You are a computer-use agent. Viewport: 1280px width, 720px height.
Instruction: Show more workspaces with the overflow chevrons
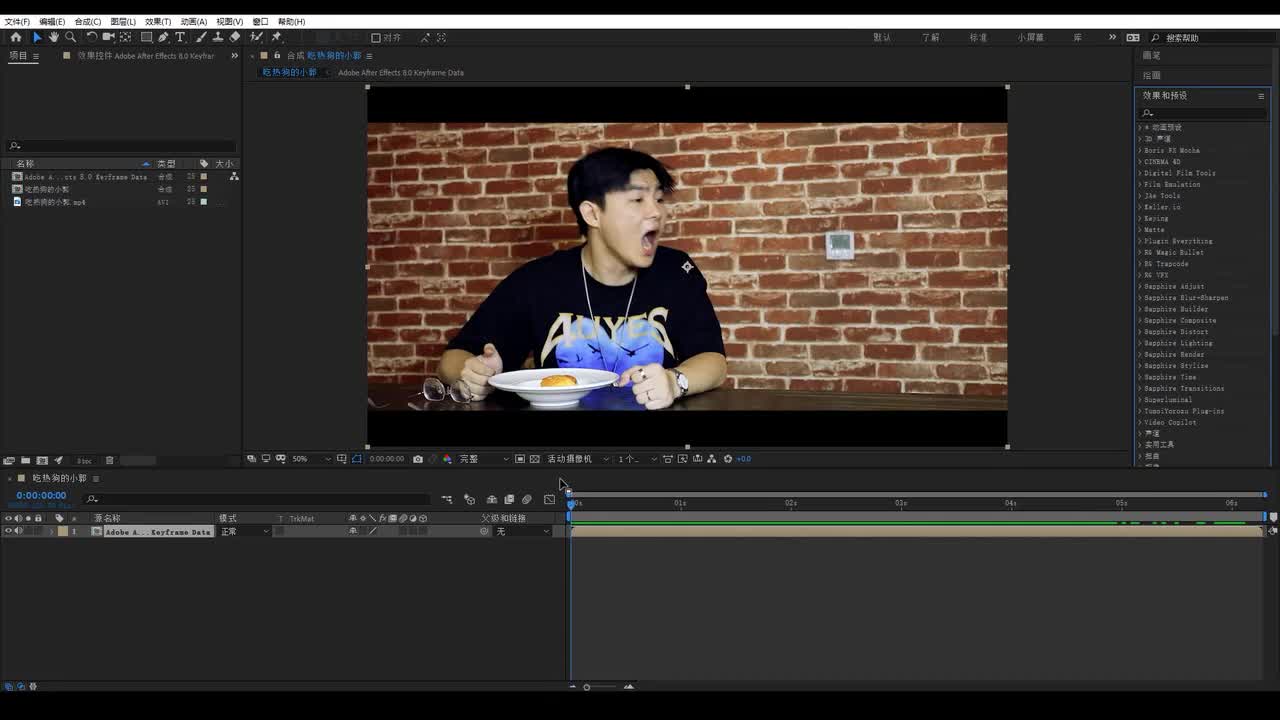tap(1112, 37)
